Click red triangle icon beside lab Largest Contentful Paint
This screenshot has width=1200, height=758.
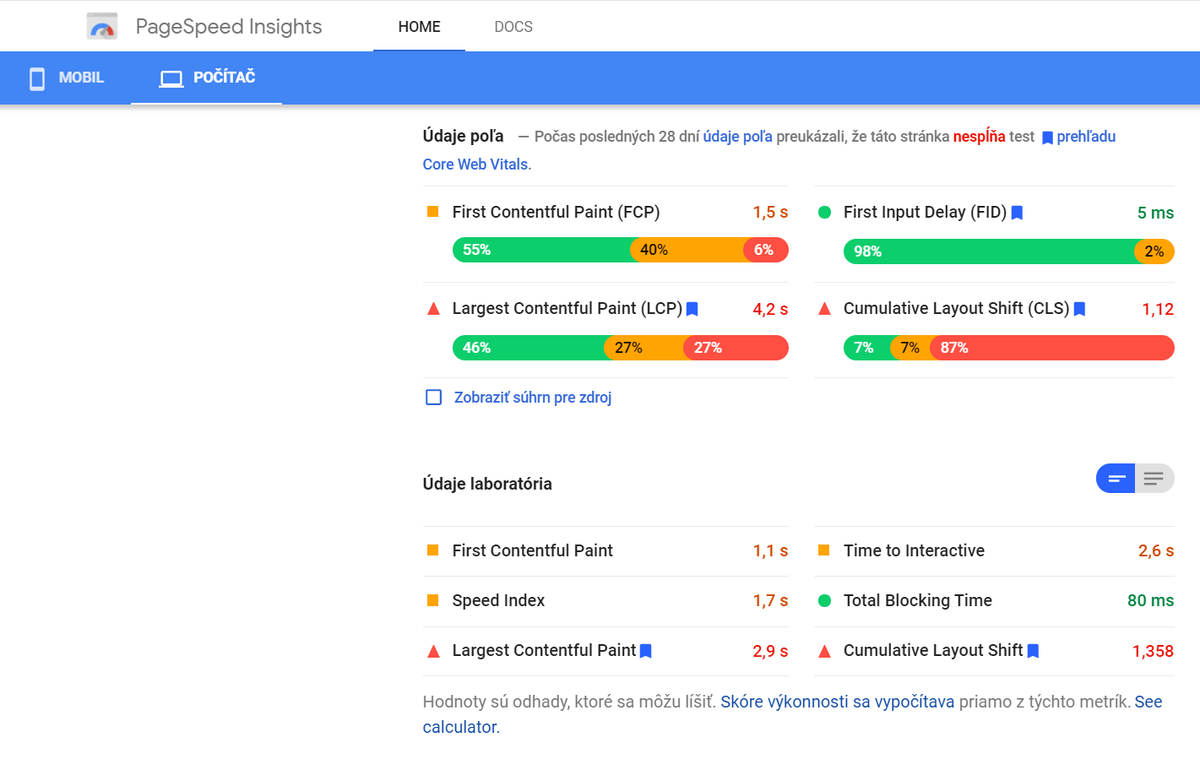pyautogui.click(x=433, y=651)
